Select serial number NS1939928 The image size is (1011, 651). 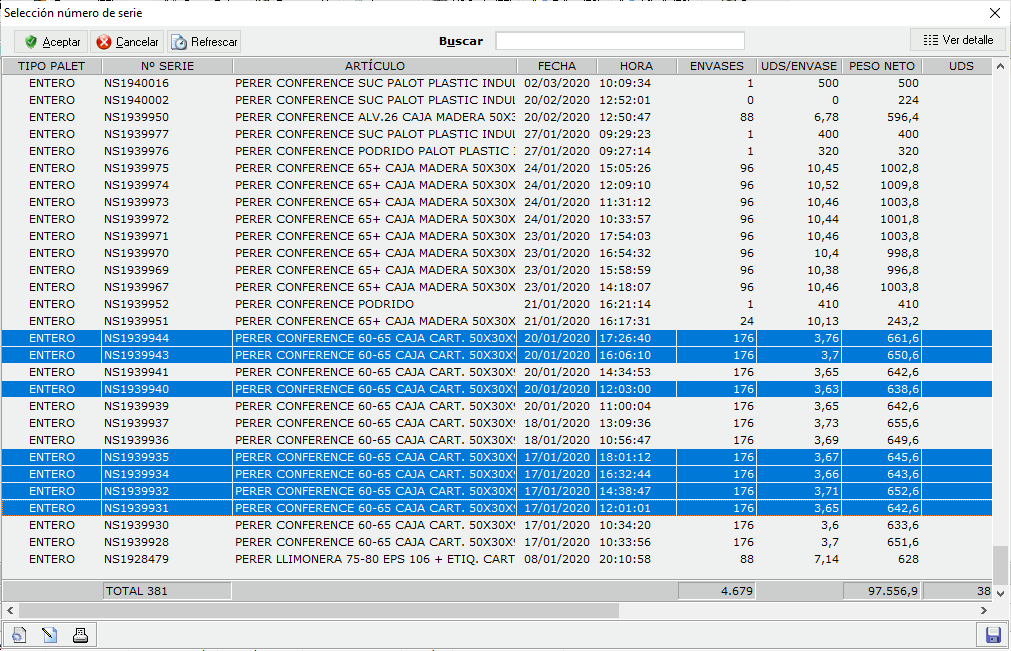click(x=136, y=542)
